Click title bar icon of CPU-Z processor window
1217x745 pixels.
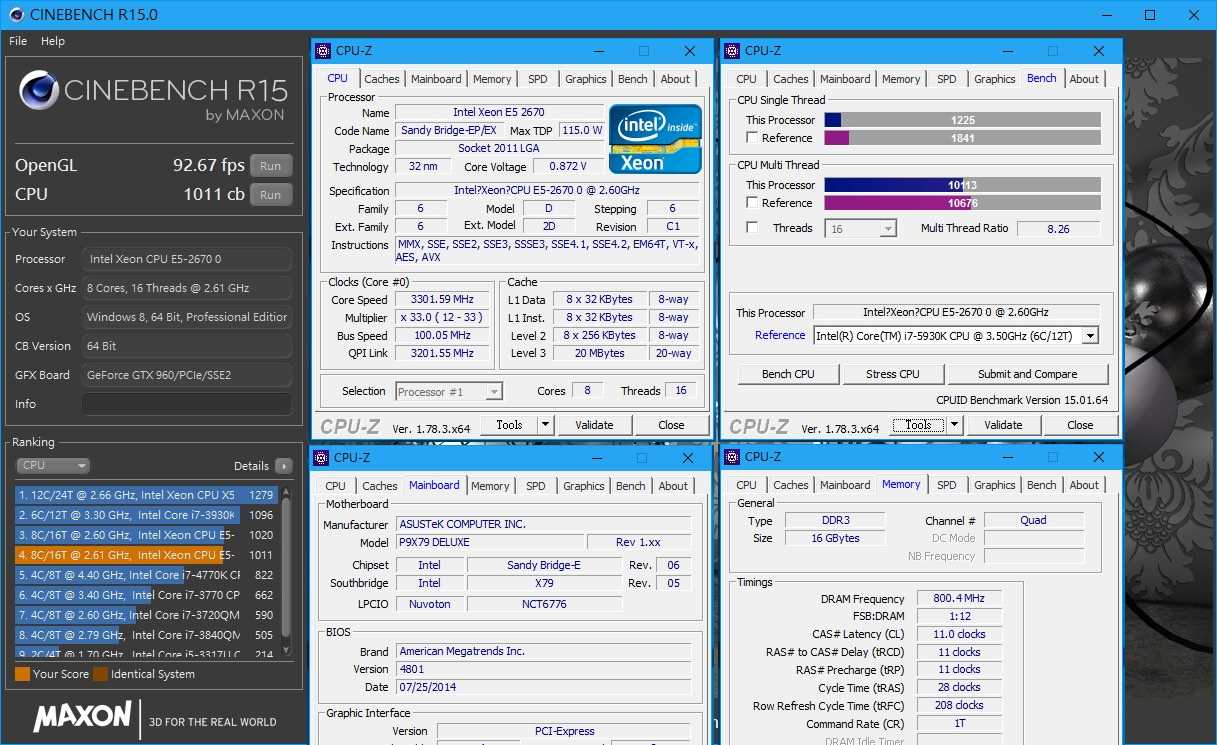click(x=322, y=51)
